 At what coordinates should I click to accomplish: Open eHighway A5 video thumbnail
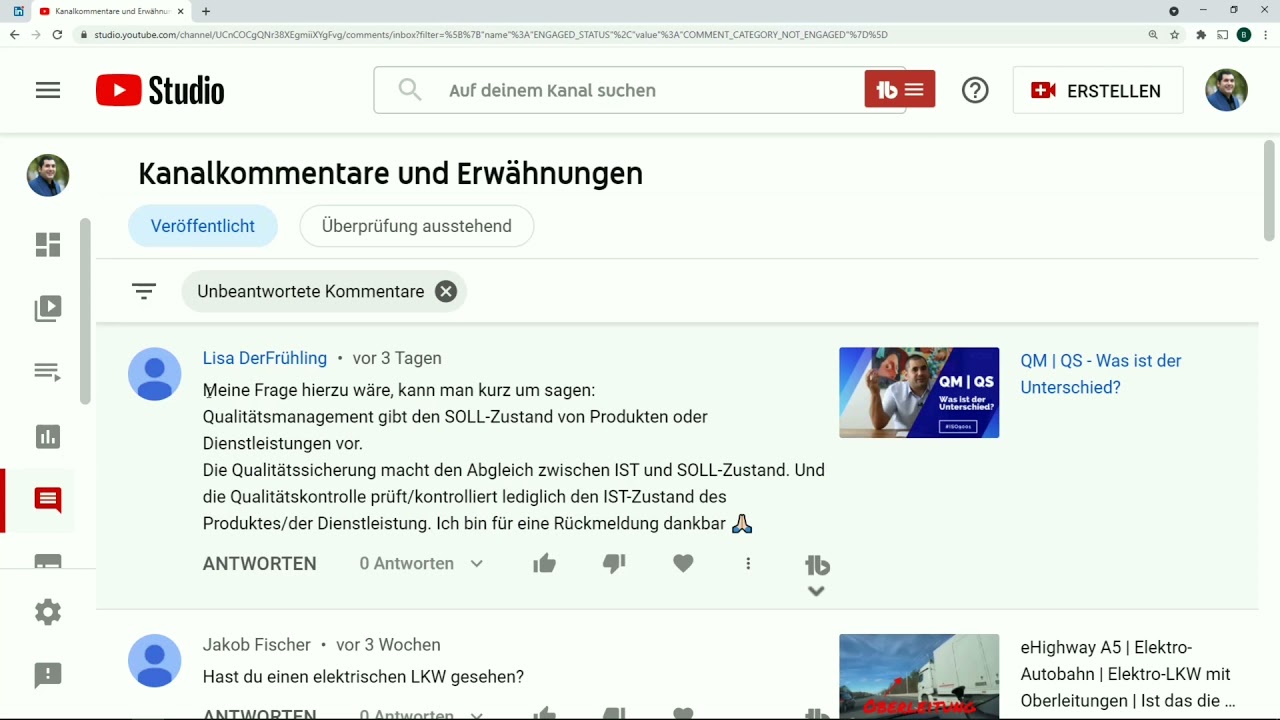(x=919, y=677)
